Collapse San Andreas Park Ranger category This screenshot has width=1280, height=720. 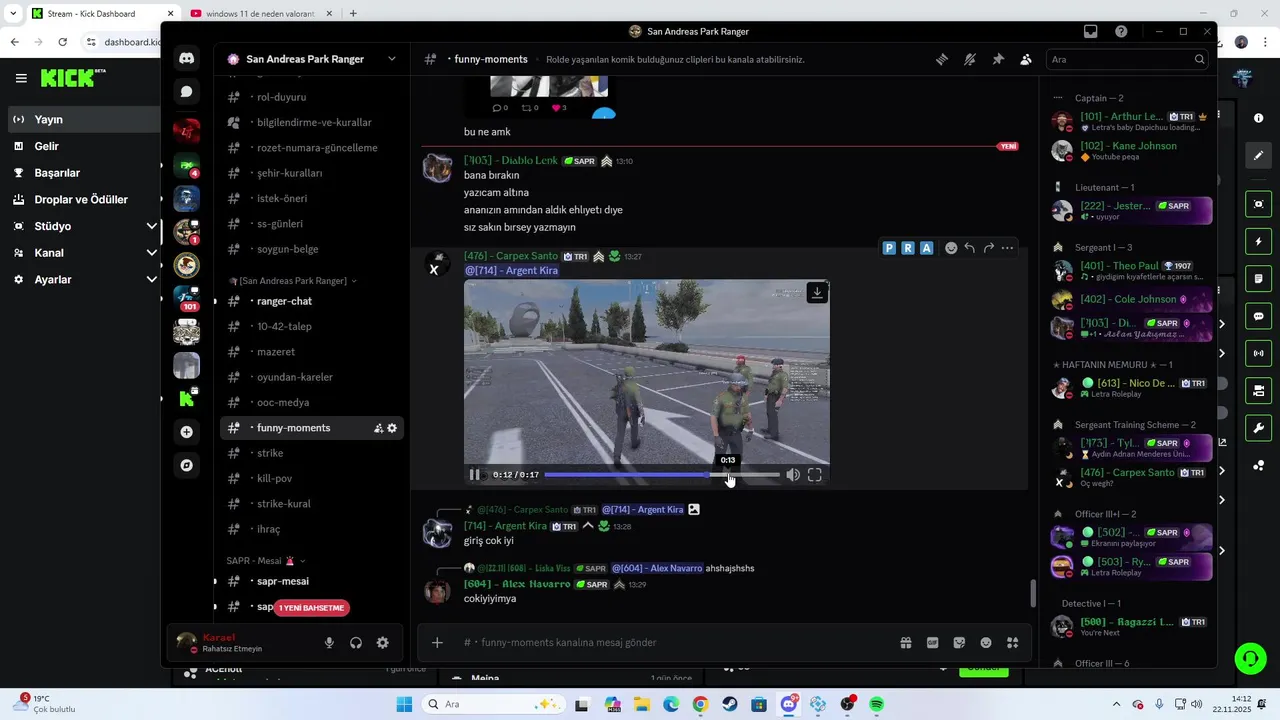pos(292,281)
